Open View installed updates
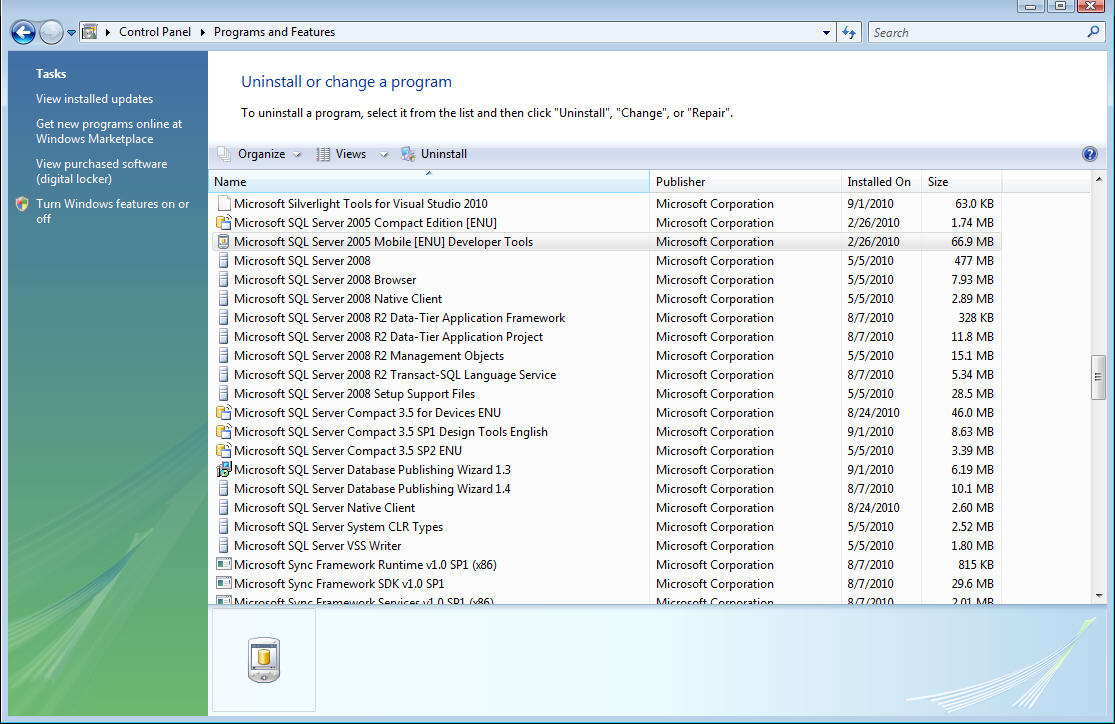 pyautogui.click(x=94, y=98)
